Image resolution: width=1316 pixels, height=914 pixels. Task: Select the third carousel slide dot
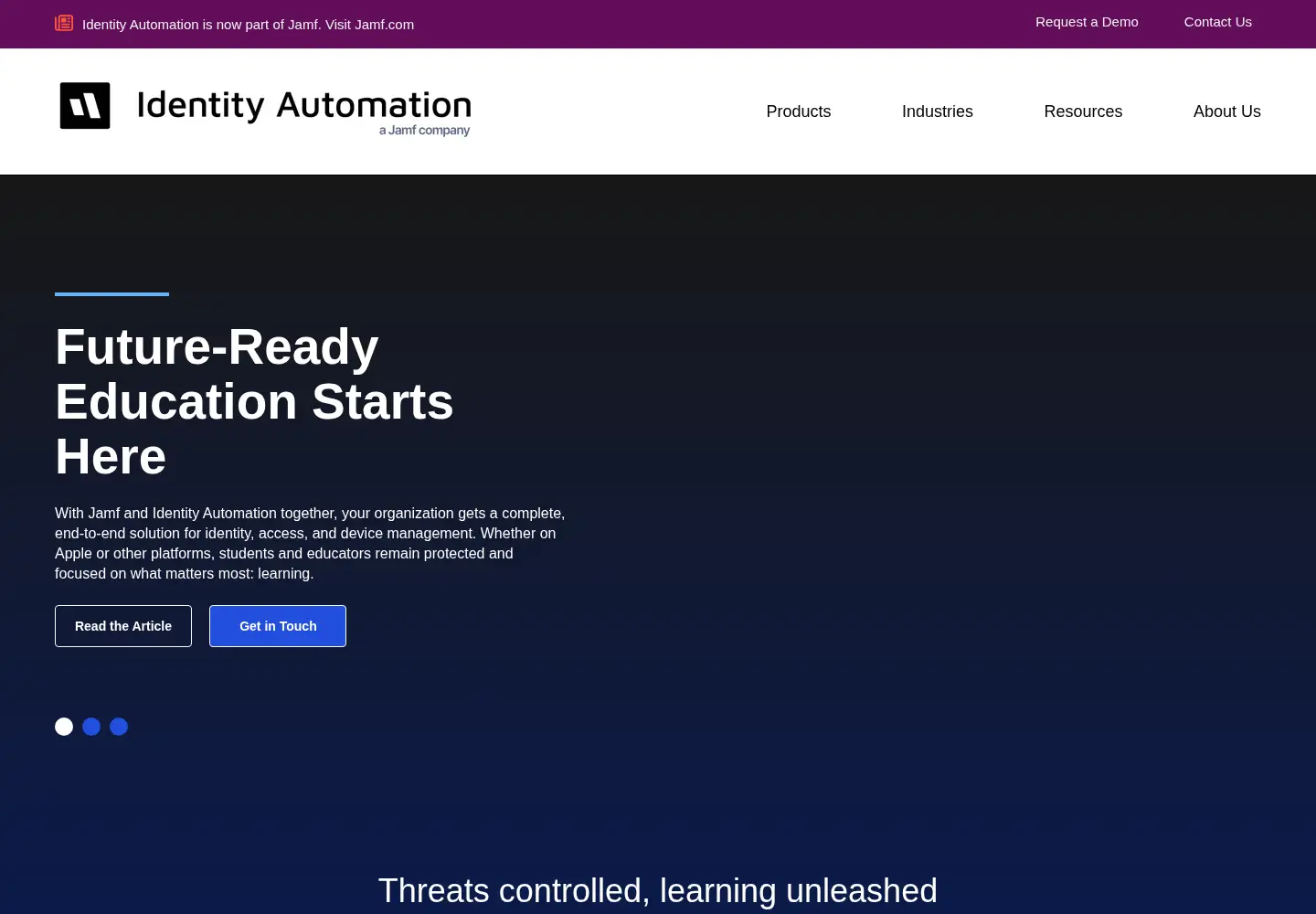[119, 727]
